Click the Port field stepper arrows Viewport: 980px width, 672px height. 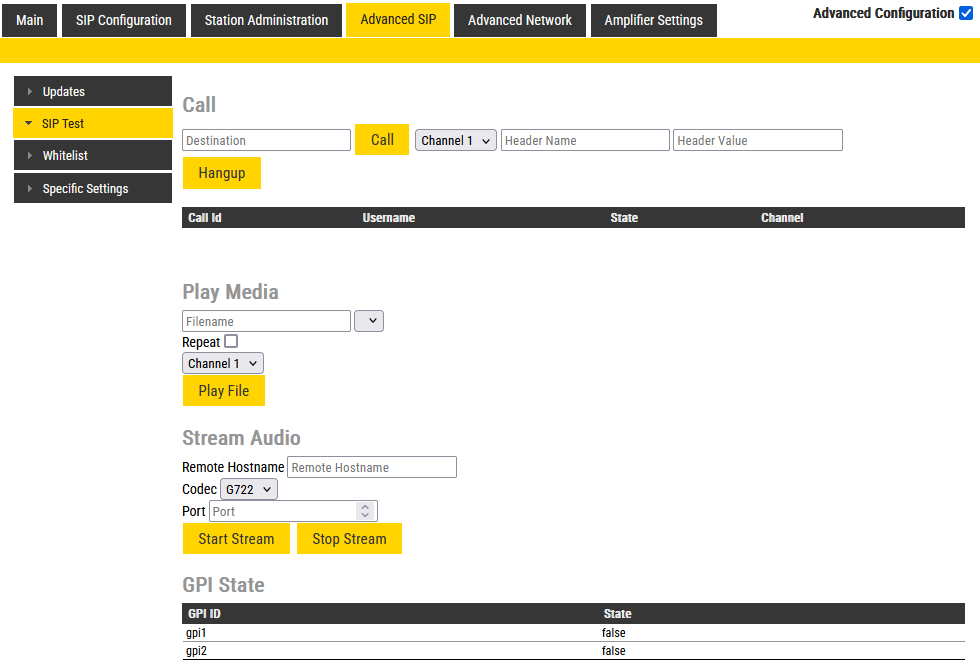(x=366, y=511)
